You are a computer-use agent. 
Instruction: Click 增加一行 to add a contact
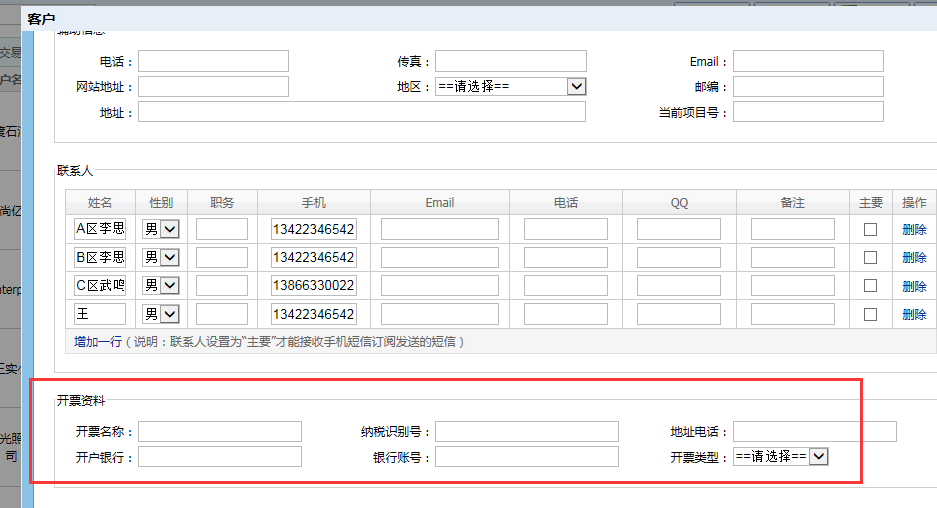97,342
